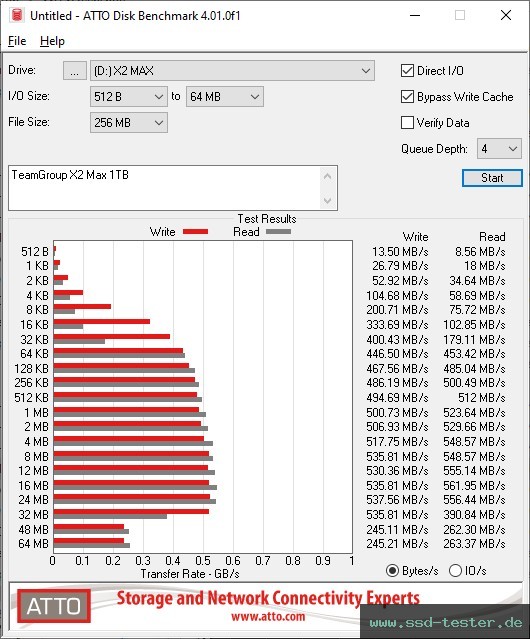Image resolution: width=530 pixels, height=639 pixels.
Task: Click the 8.56 MB/s read value
Action: 480,252
